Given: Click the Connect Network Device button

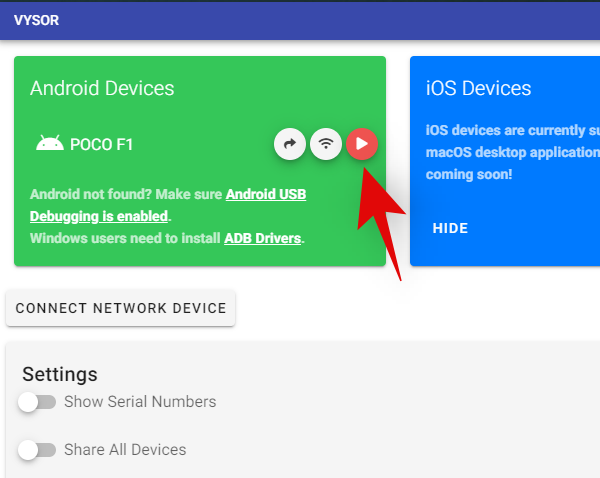Looking at the screenshot, I should coord(121,308).
